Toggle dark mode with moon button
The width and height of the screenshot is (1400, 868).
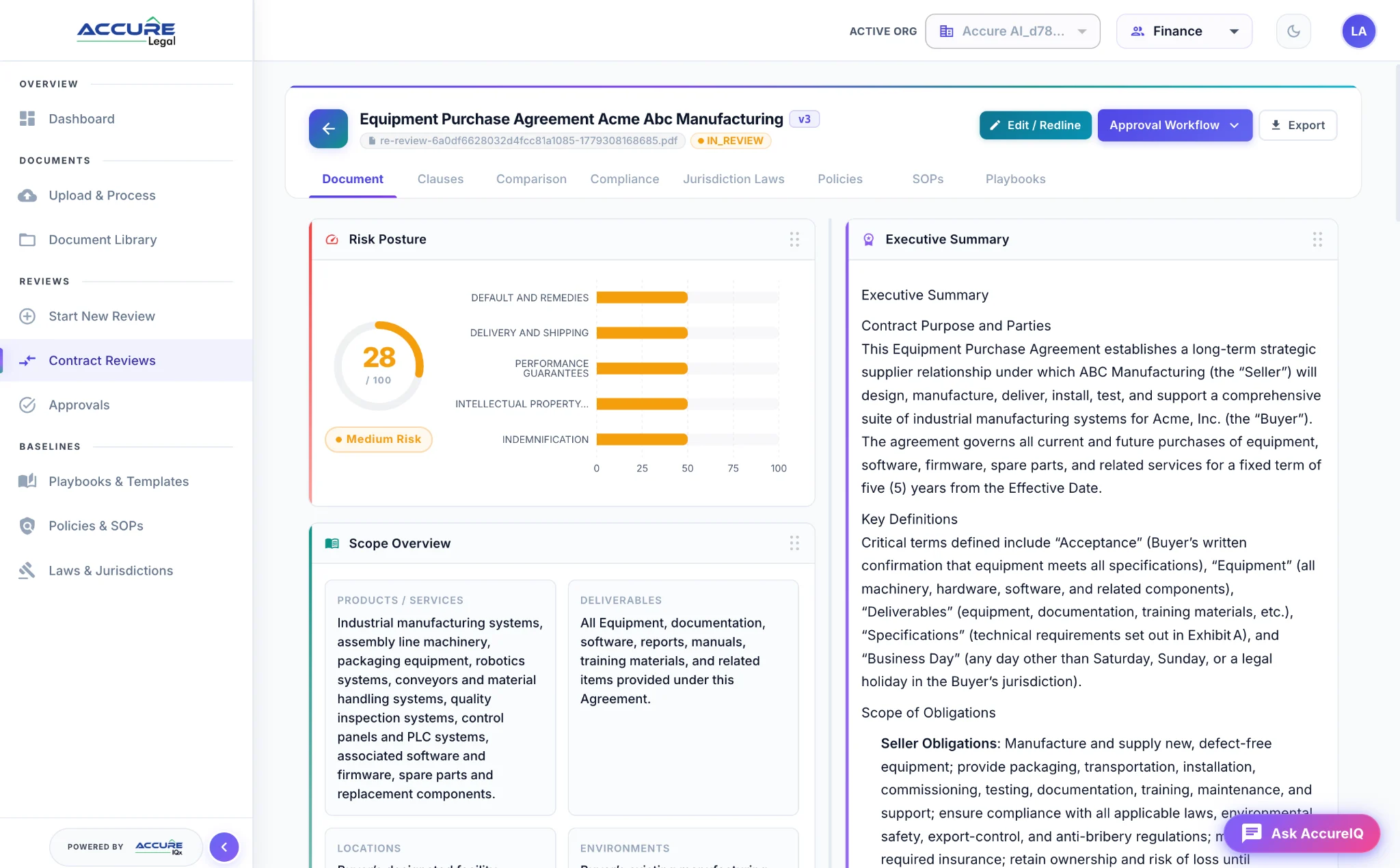click(1293, 31)
